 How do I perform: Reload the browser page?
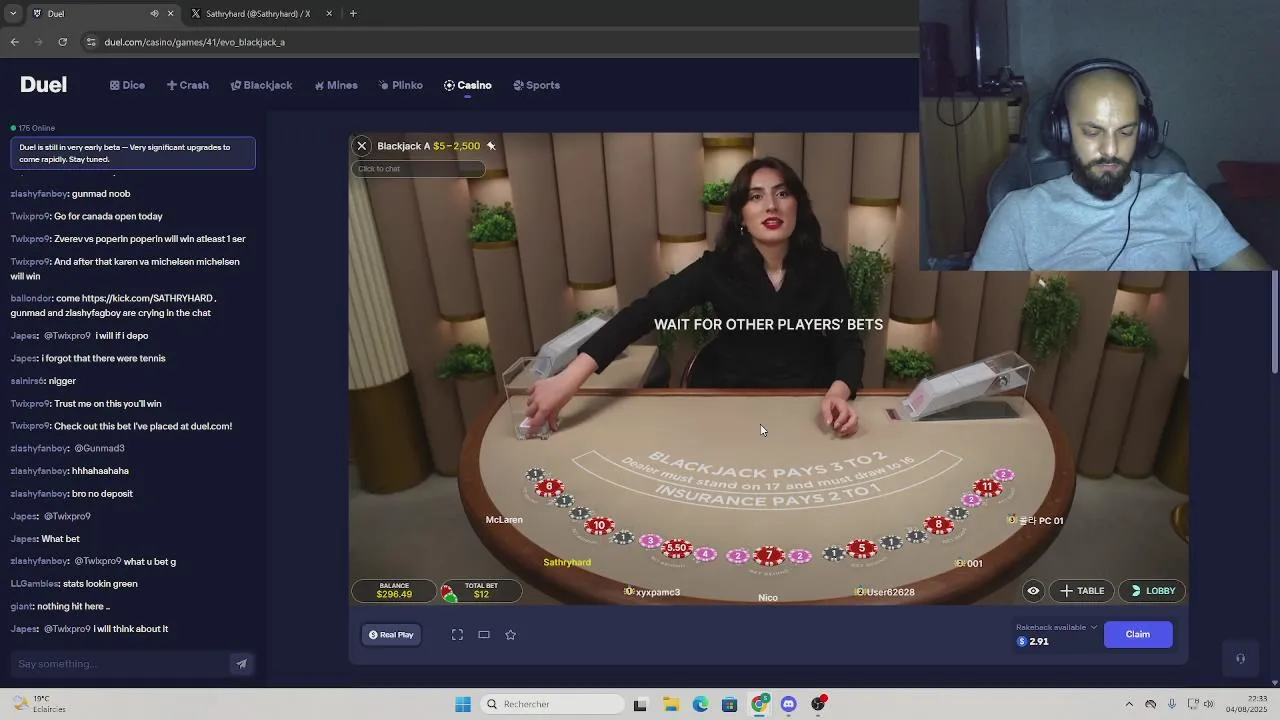click(x=62, y=42)
